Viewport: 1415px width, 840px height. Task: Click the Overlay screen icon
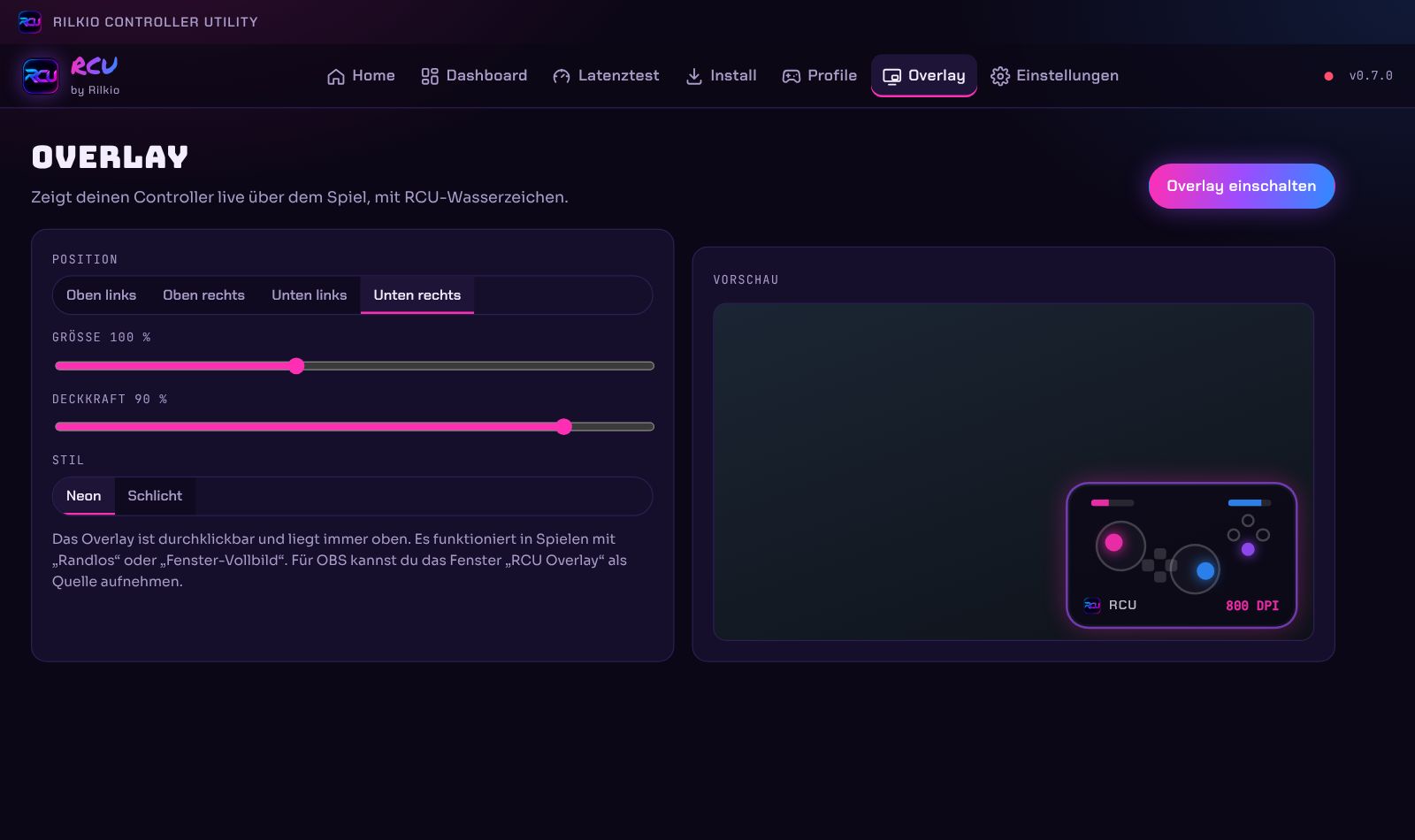click(x=892, y=76)
